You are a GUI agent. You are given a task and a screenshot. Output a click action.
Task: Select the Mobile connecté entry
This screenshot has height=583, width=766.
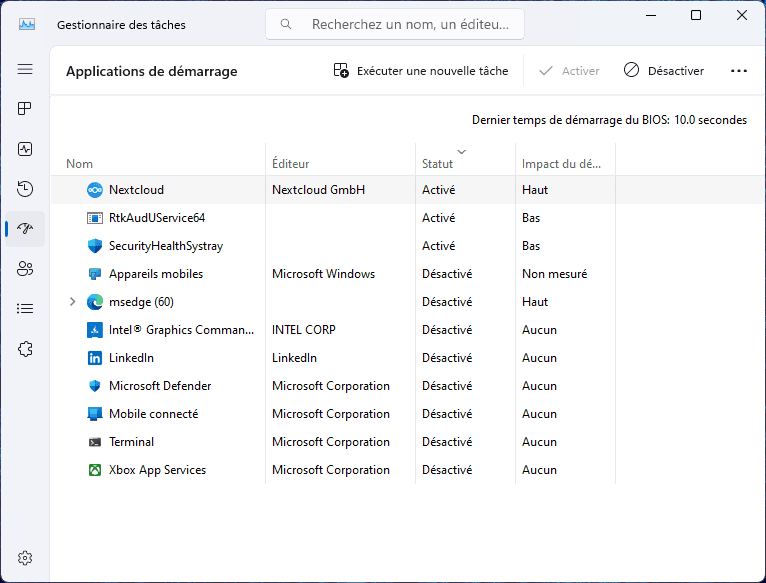tap(153, 414)
